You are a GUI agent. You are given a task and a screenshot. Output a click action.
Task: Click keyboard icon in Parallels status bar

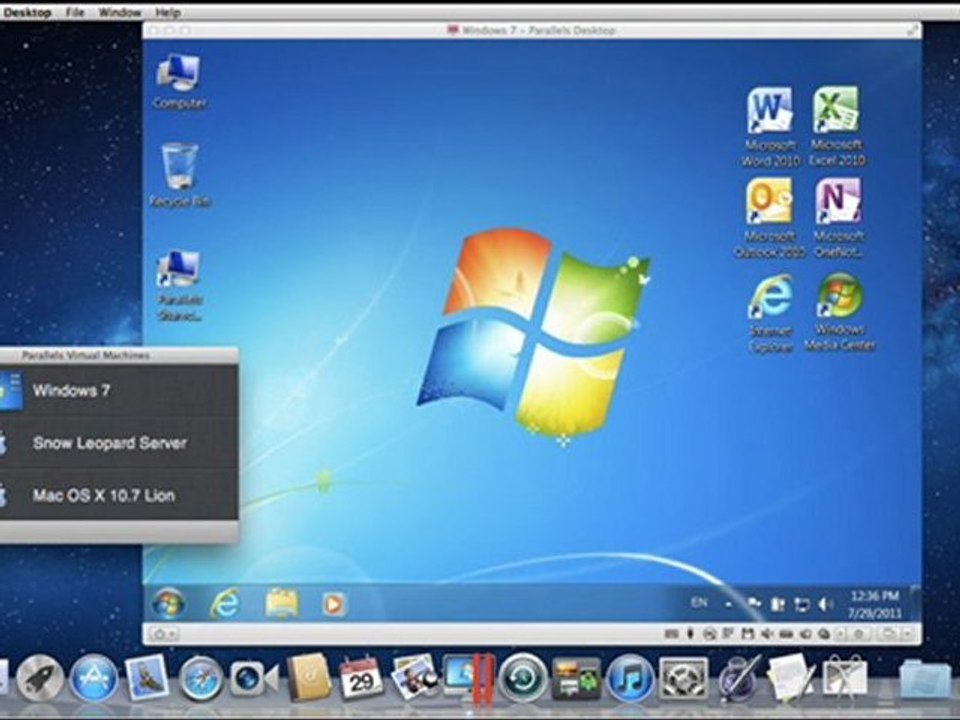coord(672,634)
